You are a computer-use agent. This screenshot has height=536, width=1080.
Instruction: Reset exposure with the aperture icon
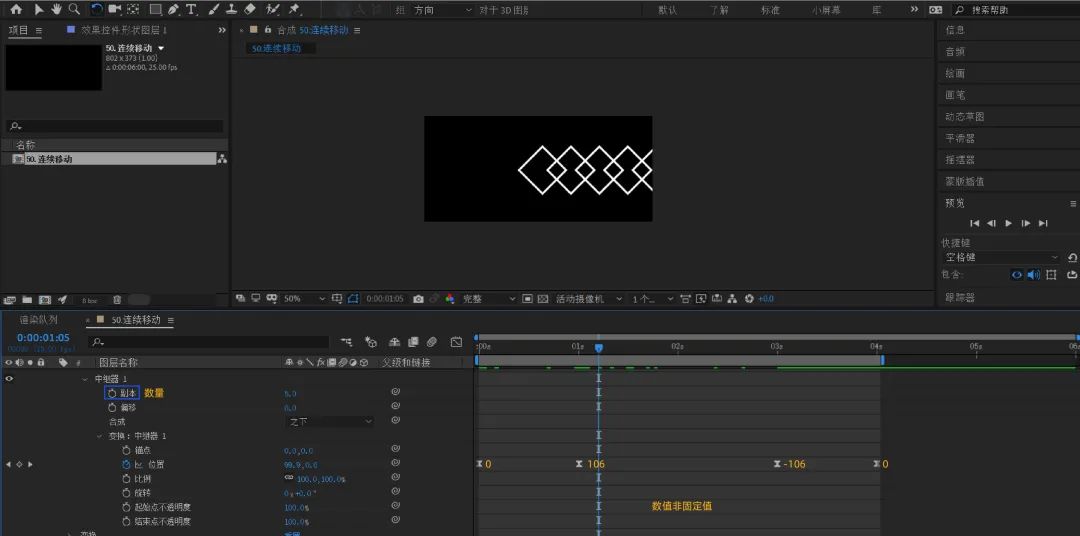tap(749, 299)
